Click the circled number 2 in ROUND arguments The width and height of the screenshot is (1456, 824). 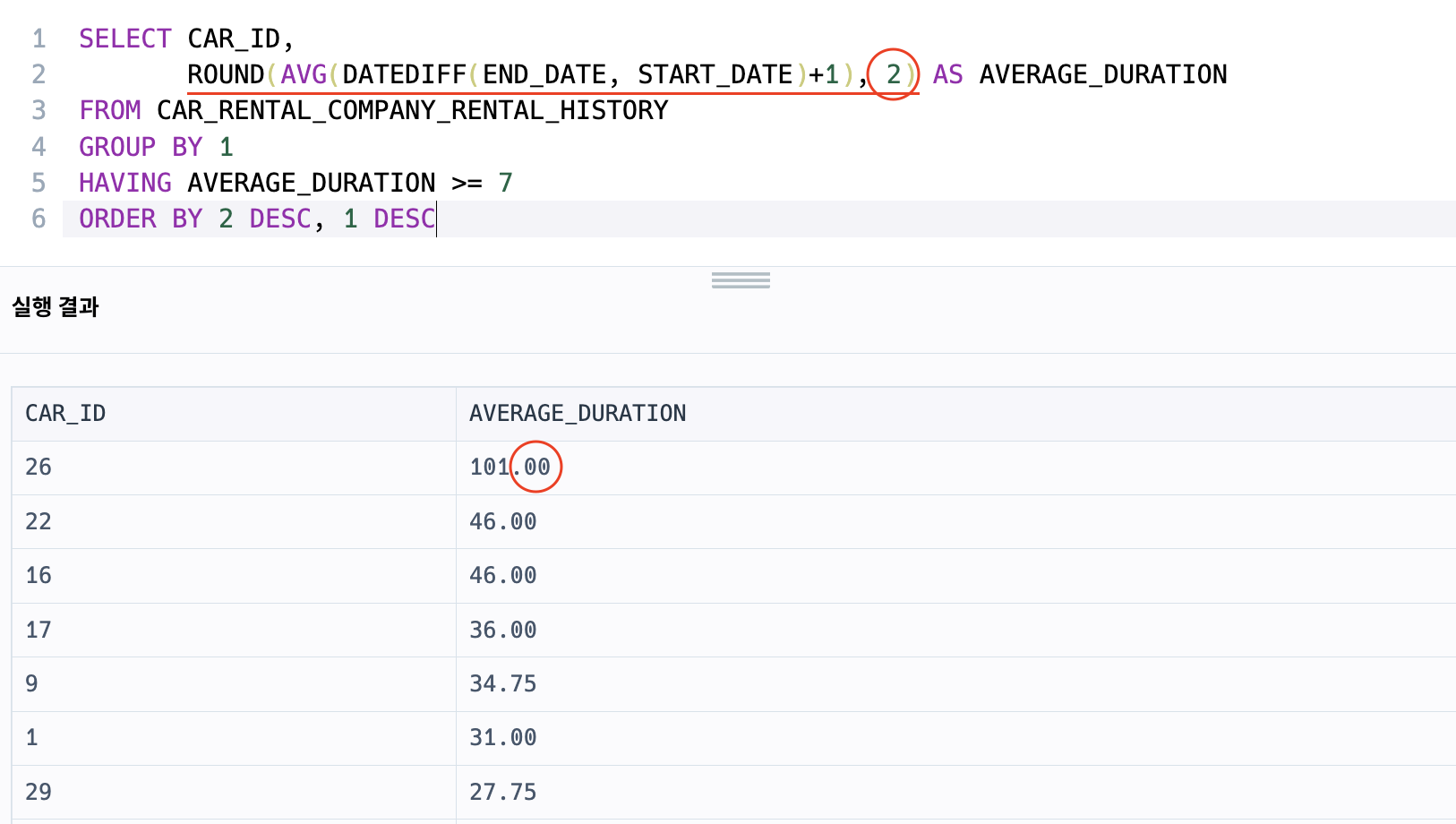894,74
